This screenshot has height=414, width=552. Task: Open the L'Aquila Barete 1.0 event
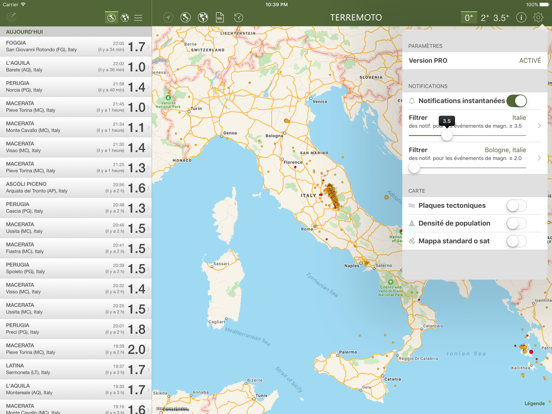coord(76,67)
